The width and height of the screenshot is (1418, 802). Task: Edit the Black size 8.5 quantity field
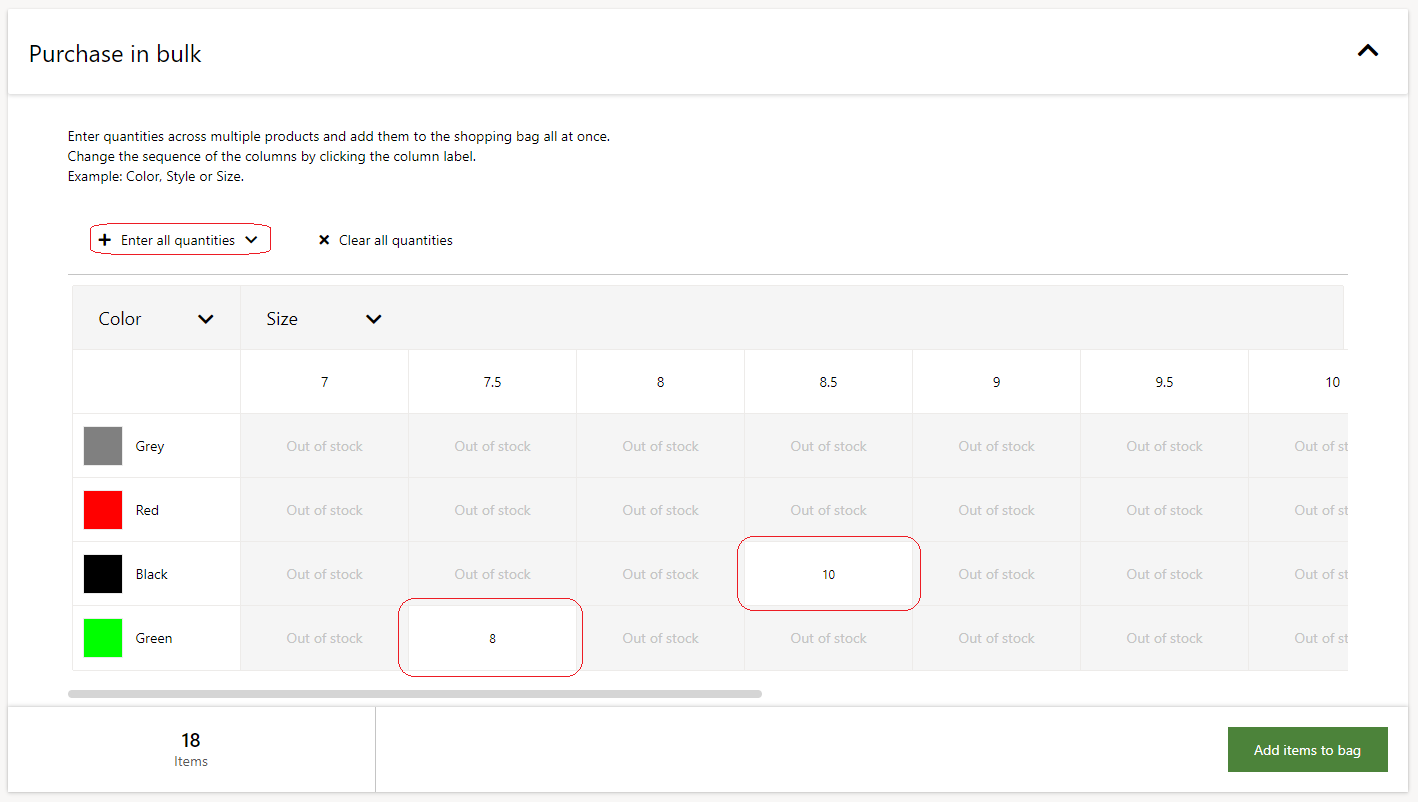[829, 574]
